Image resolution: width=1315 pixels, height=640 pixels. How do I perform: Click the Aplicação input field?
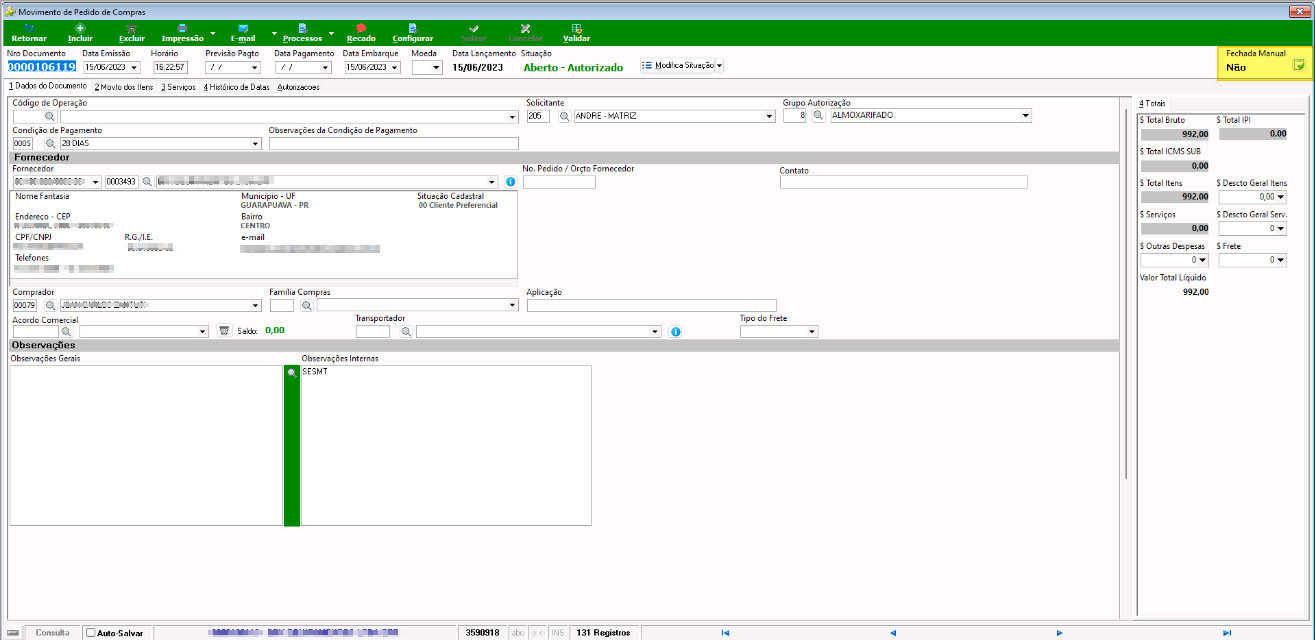pos(652,306)
